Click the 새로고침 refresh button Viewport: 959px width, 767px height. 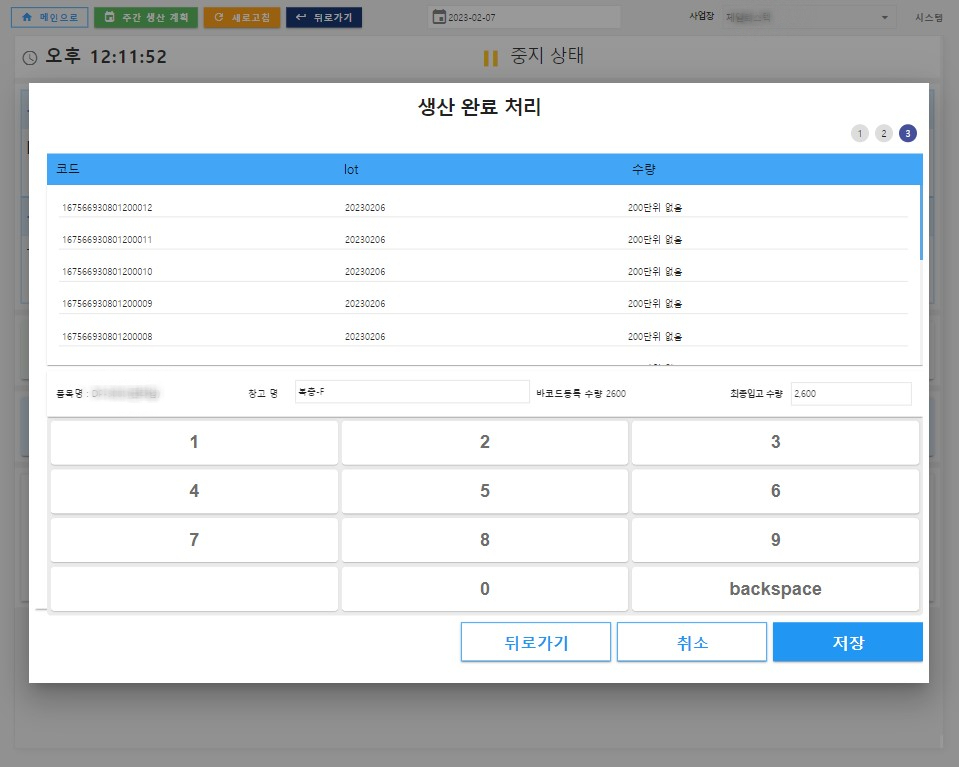point(242,17)
